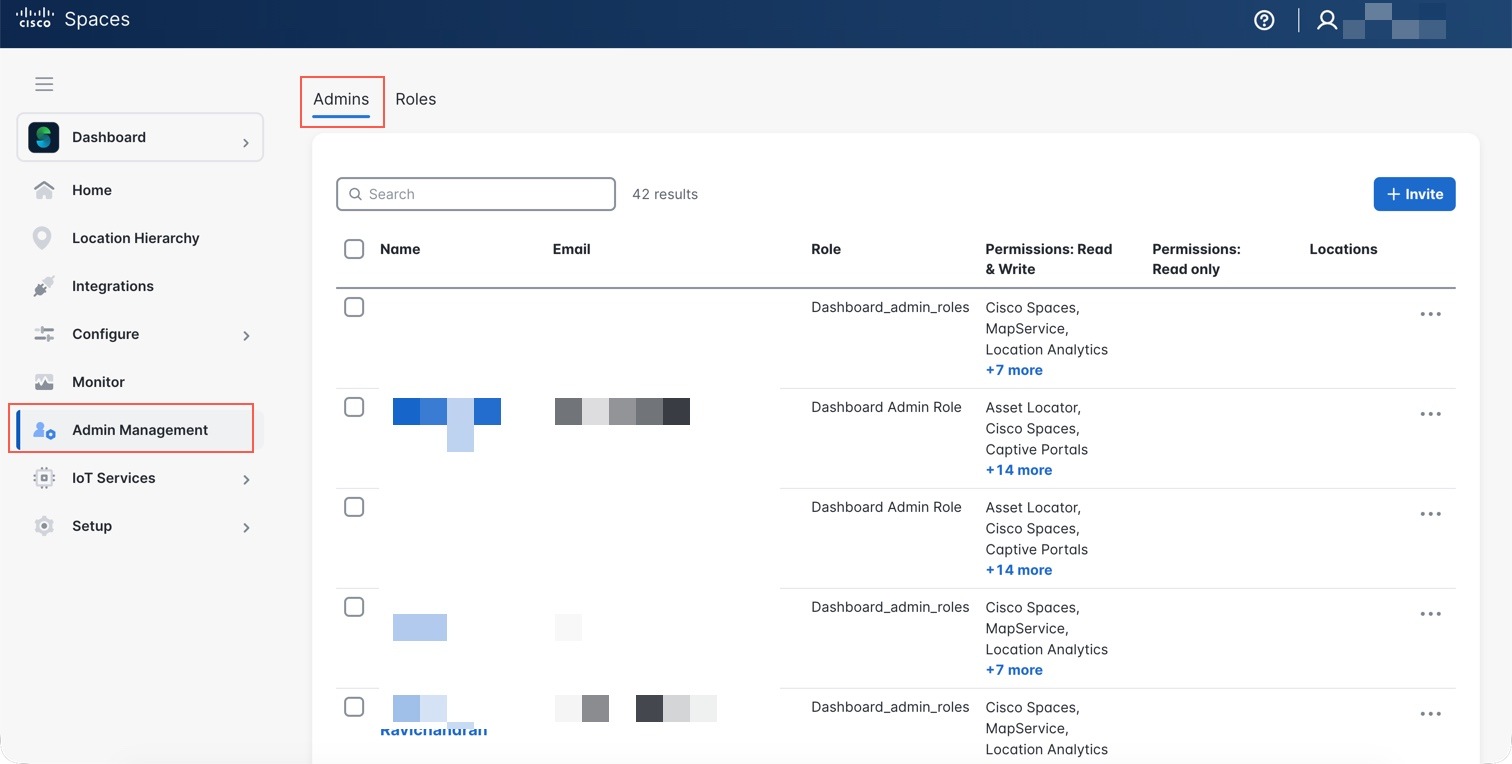Collapse the sidebar with the hamburger icon

pos(44,84)
